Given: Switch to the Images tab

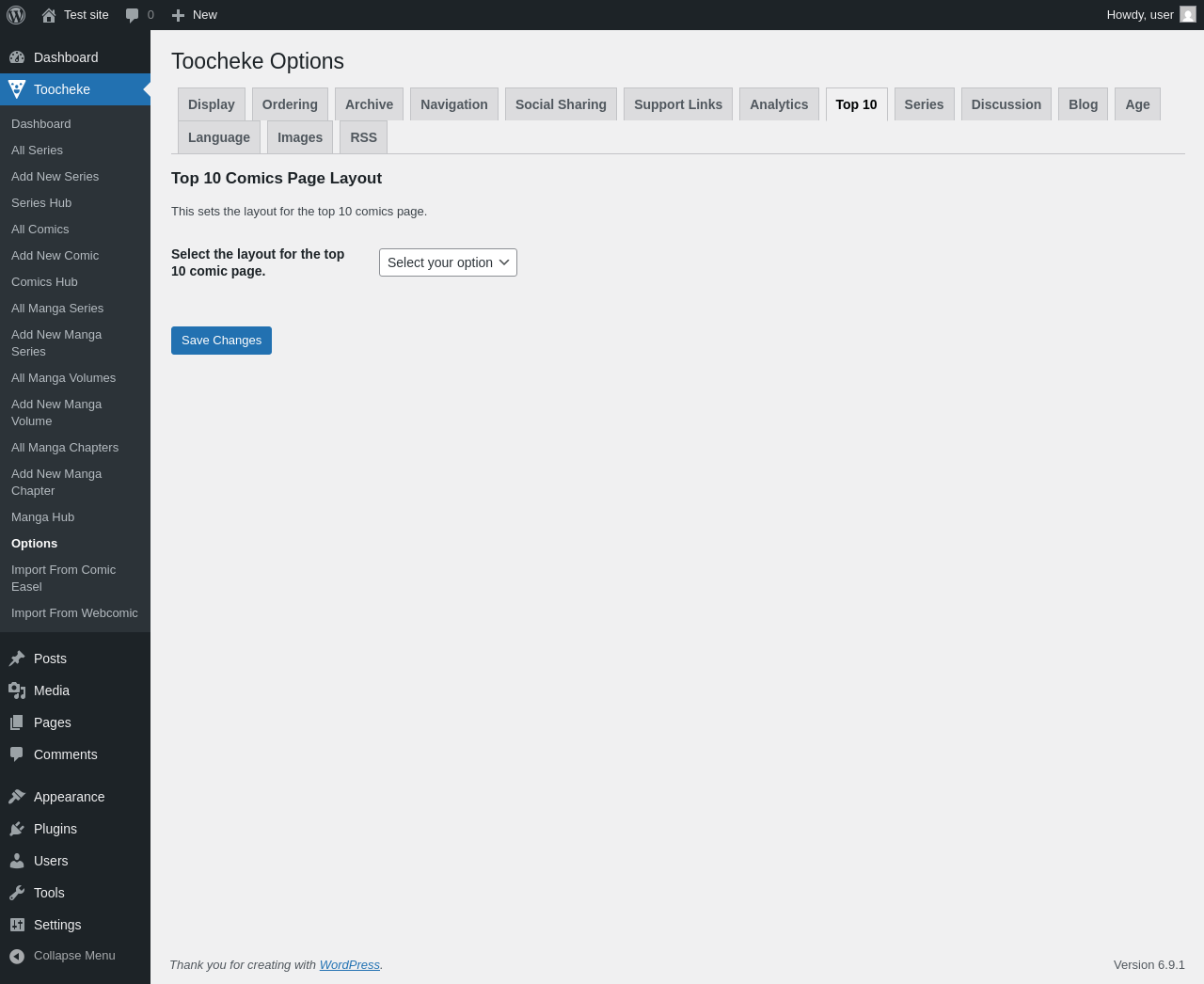Looking at the screenshot, I should click(x=300, y=137).
